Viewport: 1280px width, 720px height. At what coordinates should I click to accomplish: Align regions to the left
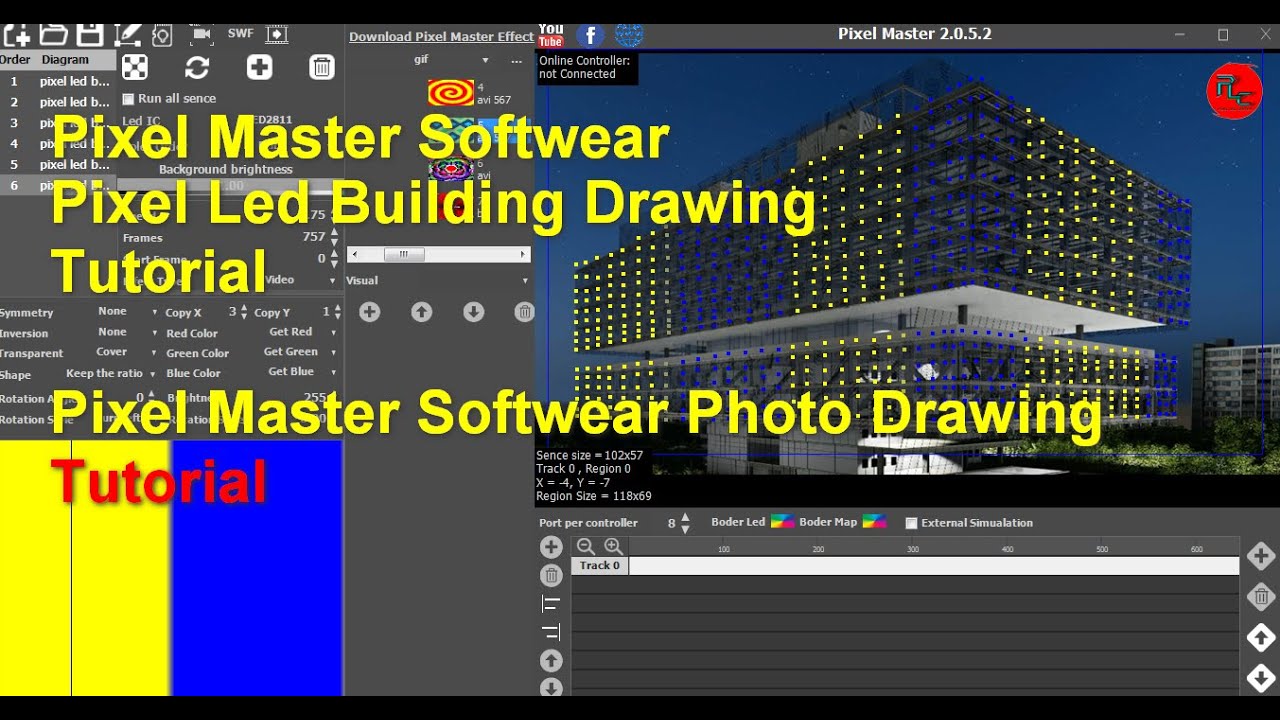click(x=551, y=603)
